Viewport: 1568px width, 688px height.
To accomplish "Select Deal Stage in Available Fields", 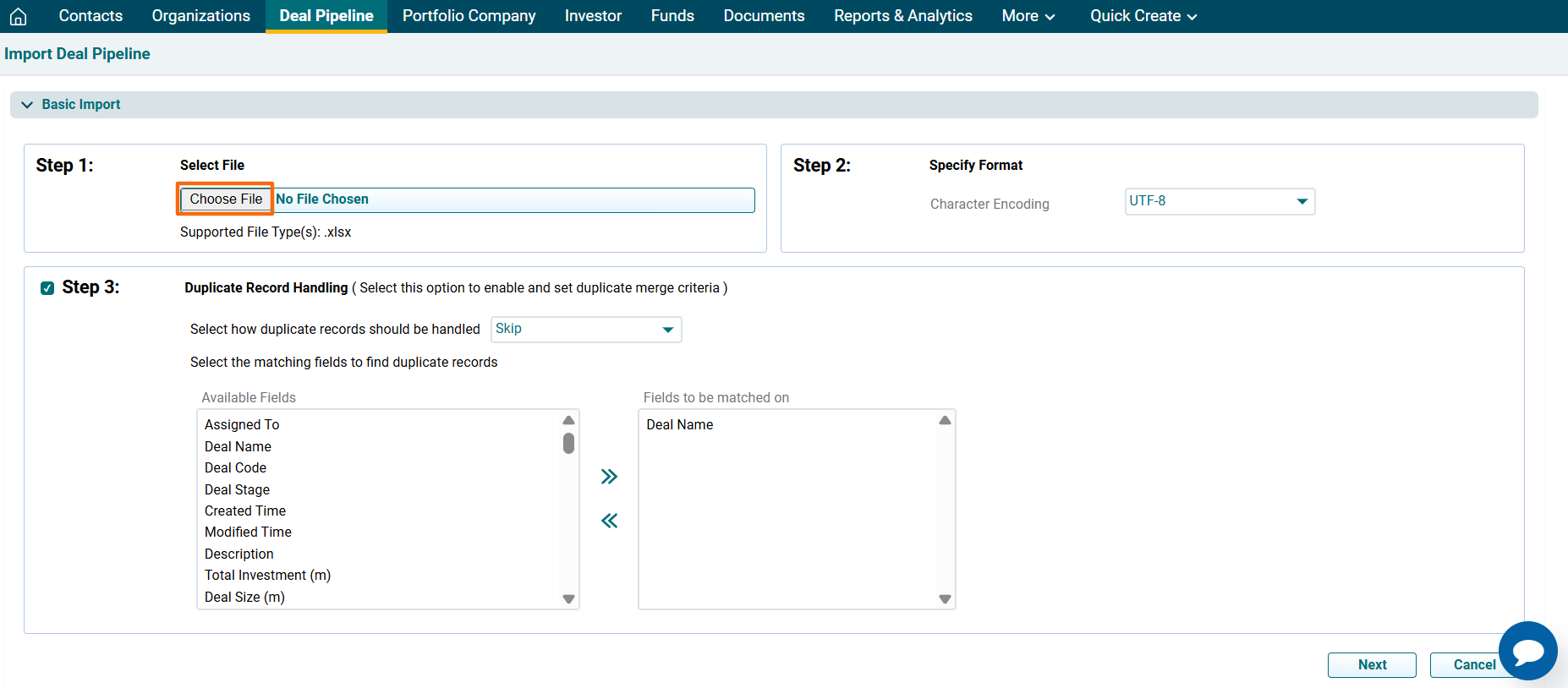I will (x=237, y=489).
